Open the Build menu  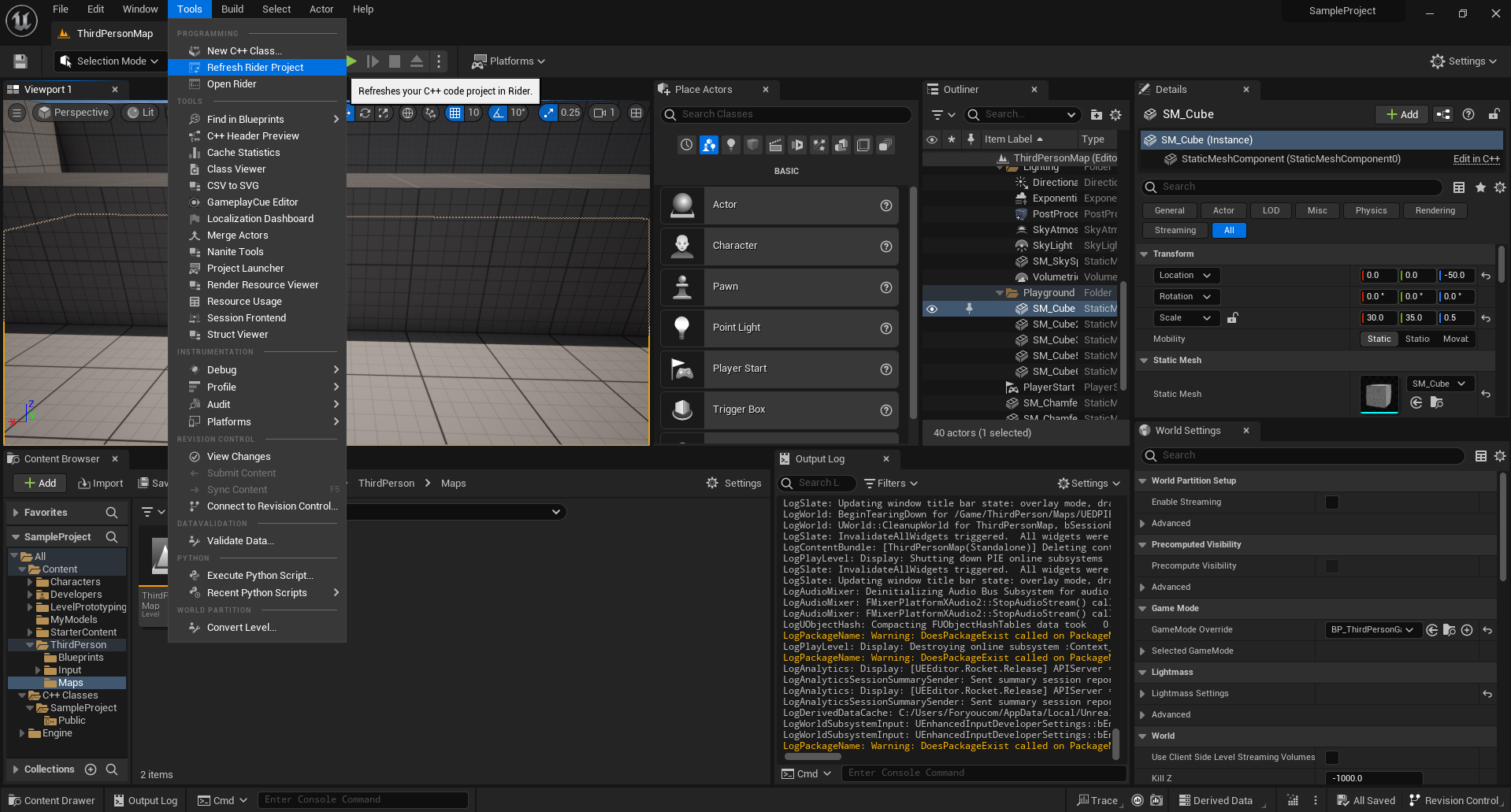pos(232,9)
